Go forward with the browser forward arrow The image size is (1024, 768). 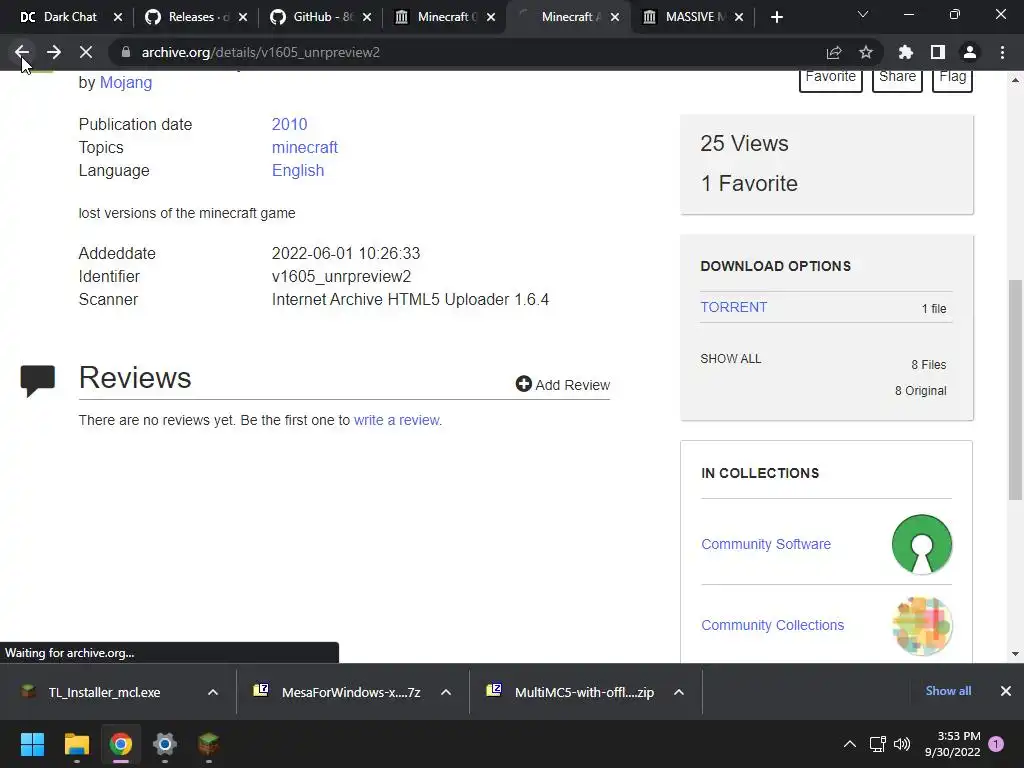54,52
